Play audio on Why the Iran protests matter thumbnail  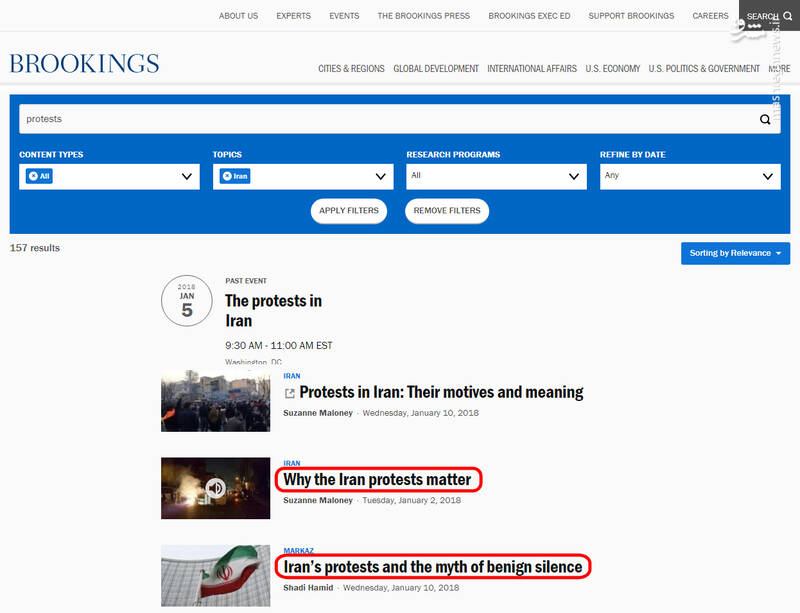coord(215,488)
